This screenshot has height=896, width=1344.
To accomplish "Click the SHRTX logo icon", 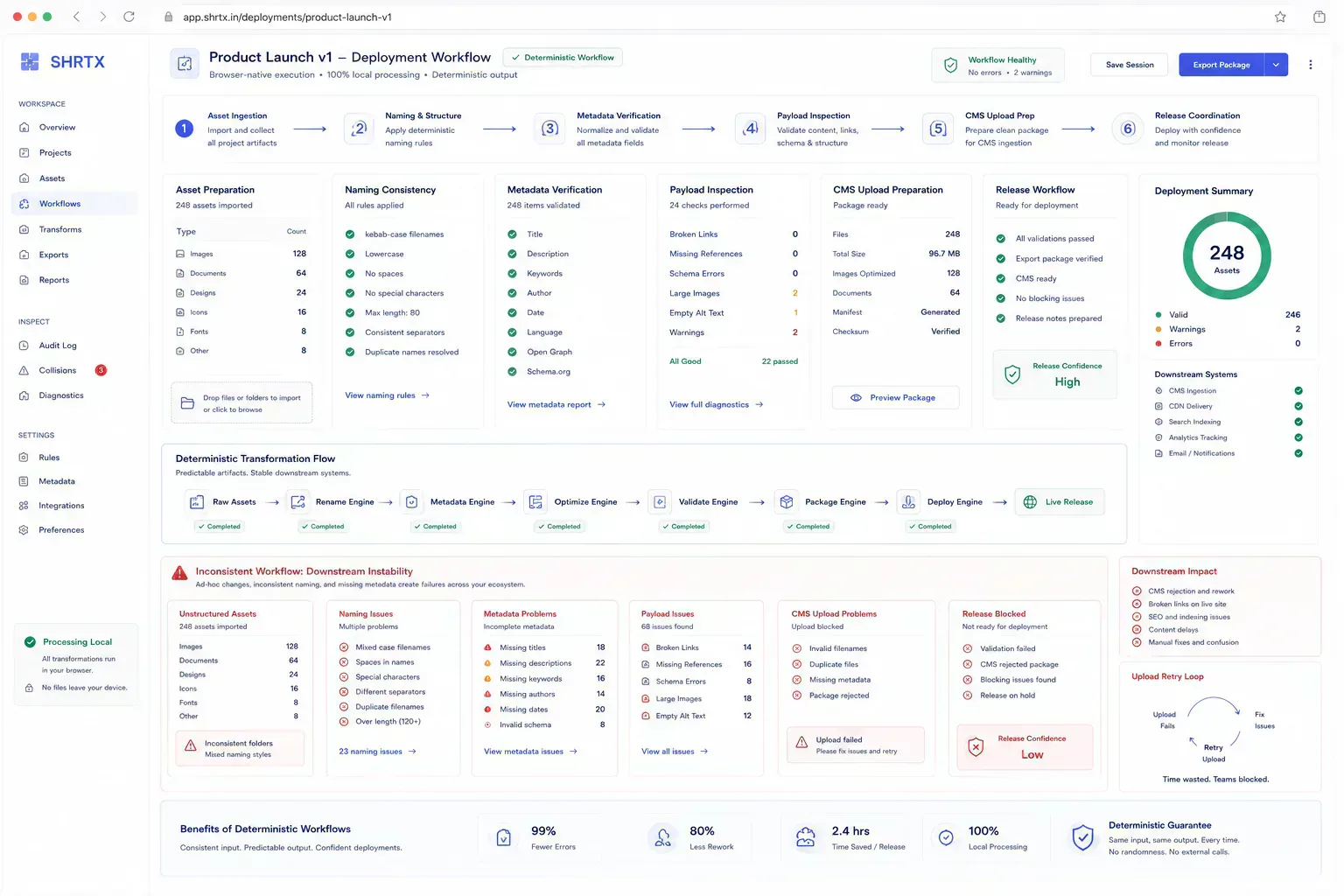I will (x=30, y=61).
